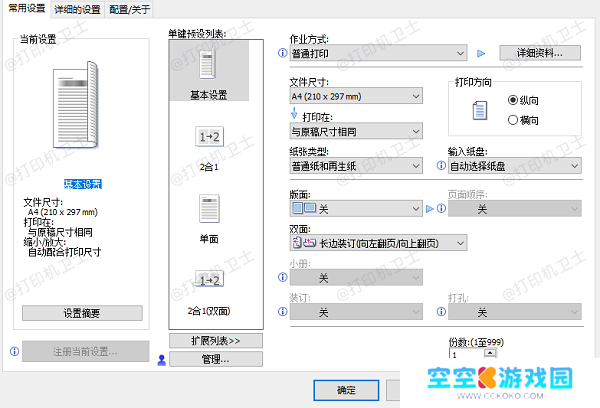Click the page preview image in 当前设置

[76, 105]
